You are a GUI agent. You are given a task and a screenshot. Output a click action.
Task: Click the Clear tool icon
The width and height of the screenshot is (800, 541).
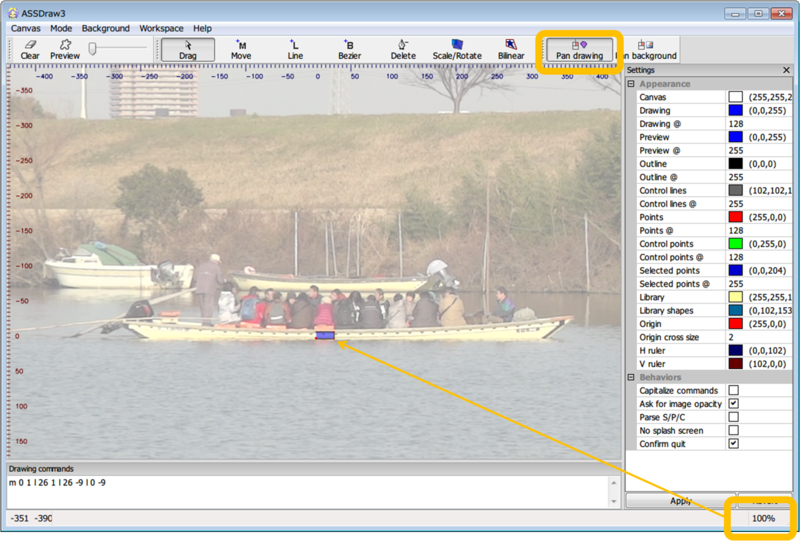(x=30, y=50)
